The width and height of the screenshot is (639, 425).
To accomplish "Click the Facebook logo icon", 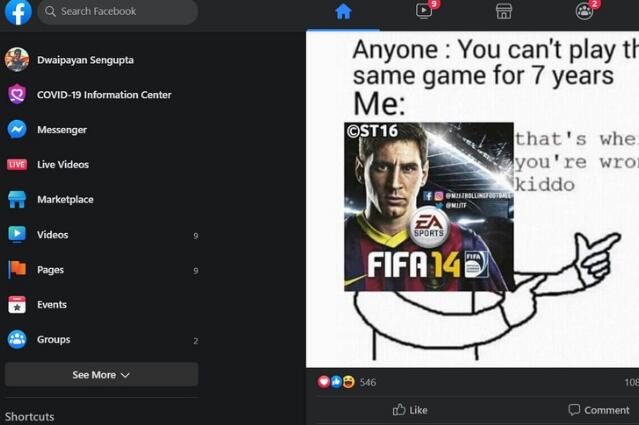I will click(18, 11).
